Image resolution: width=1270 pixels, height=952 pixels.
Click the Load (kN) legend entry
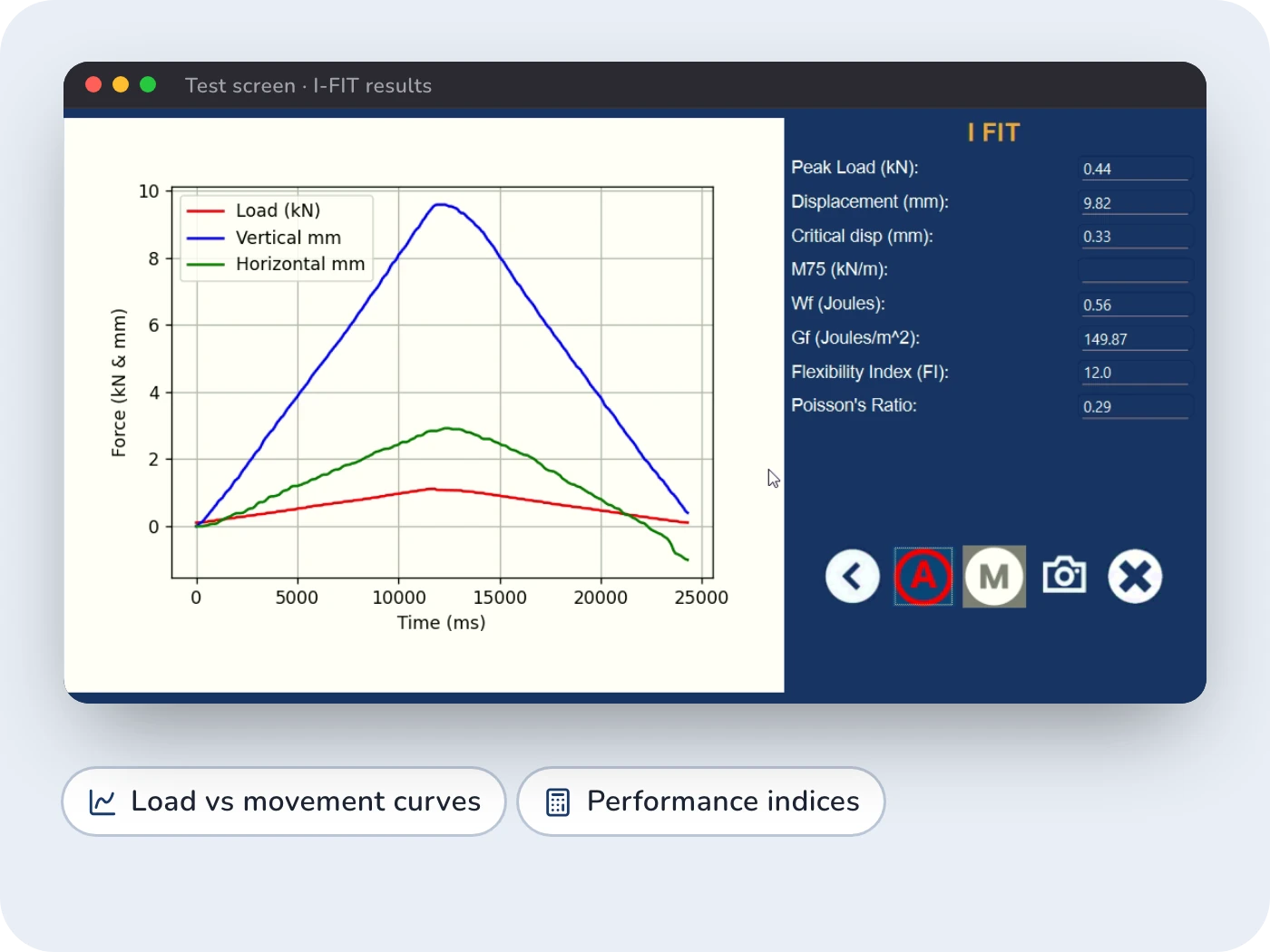pos(254,210)
